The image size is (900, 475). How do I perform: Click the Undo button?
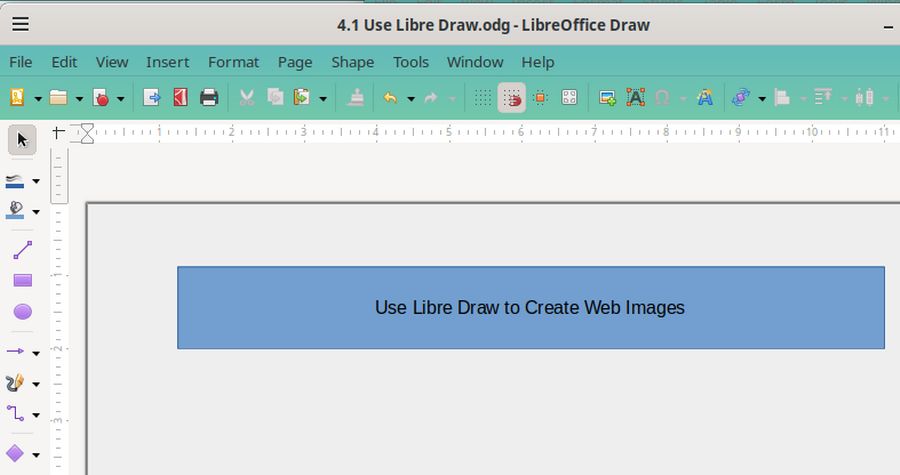pos(391,97)
